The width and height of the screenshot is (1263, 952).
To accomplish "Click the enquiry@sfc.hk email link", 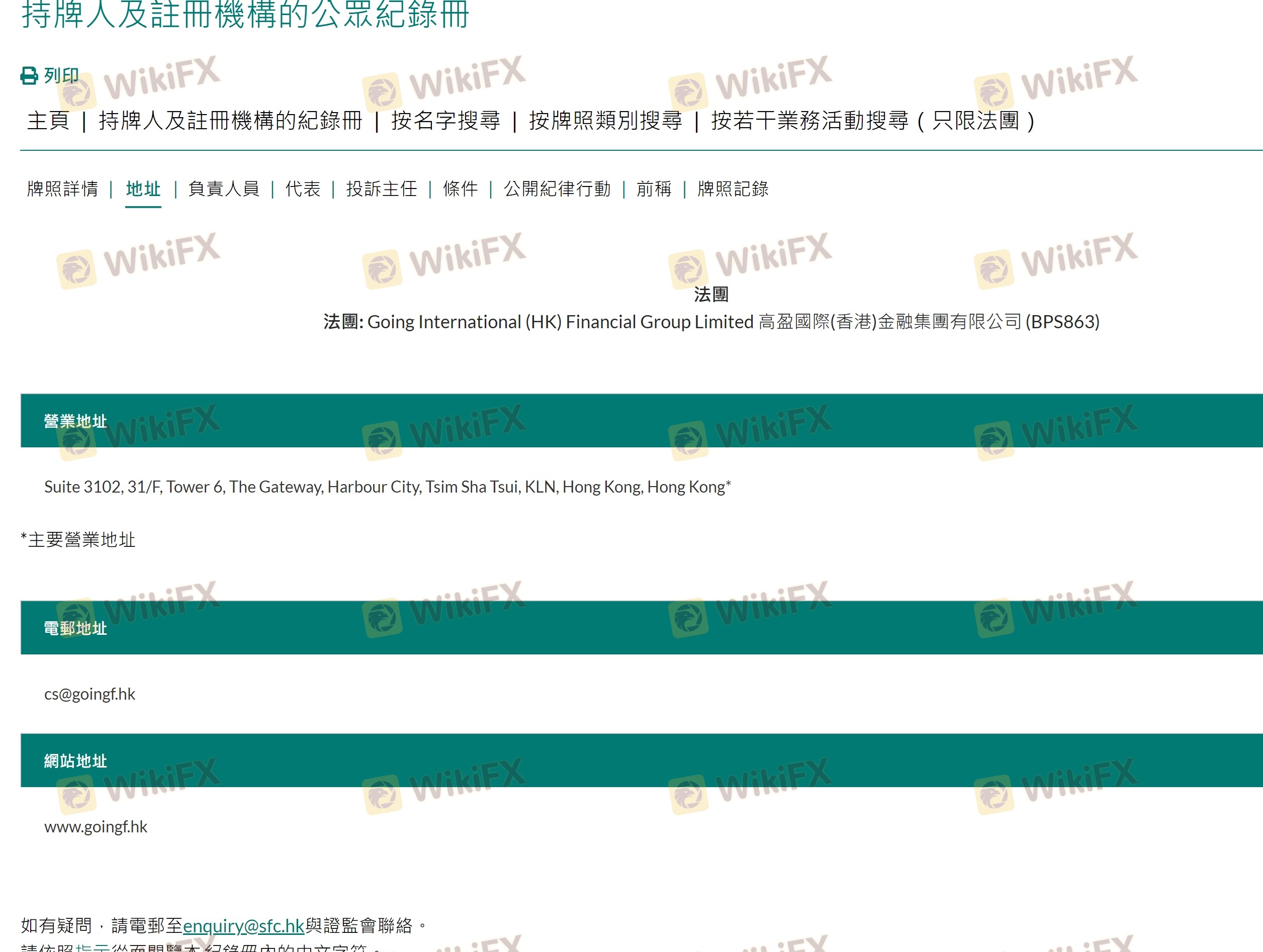I will (244, 925).
